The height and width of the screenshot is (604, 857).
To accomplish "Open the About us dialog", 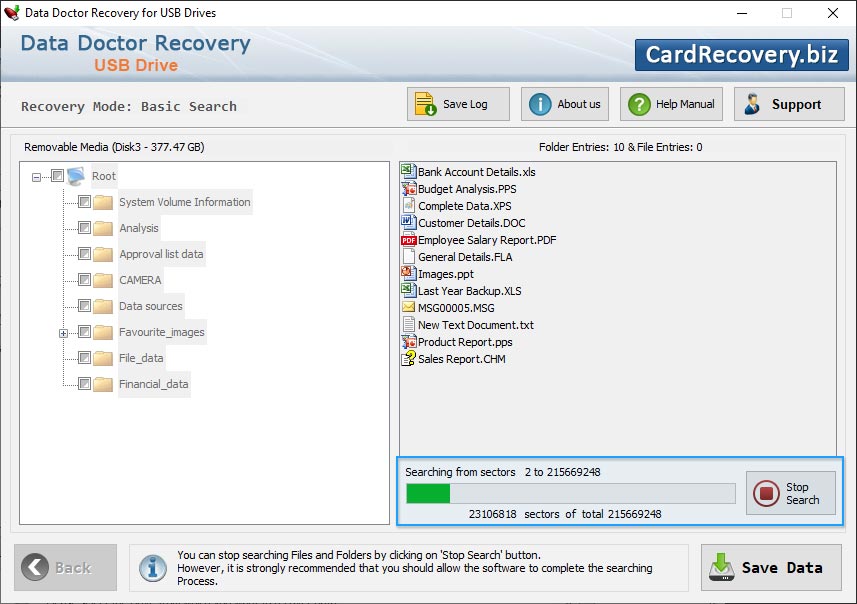I will point(565,104).
